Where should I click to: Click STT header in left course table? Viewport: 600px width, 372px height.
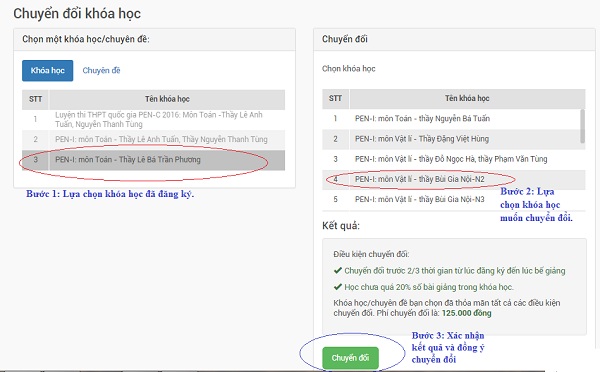(35, 99)
